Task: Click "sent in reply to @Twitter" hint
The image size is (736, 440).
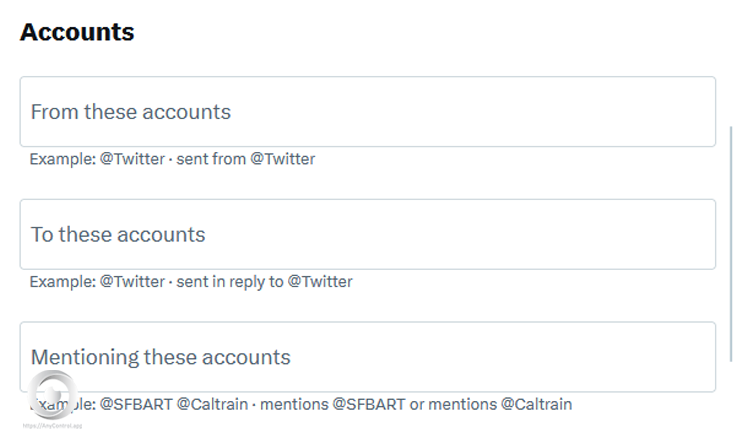Action: [265, 282]
